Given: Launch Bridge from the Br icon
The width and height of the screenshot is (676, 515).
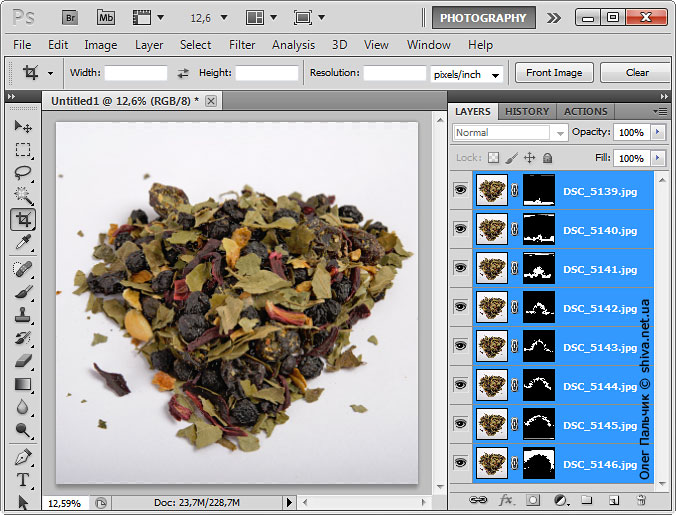Looking at the screenshot, I should click(70, 17).
